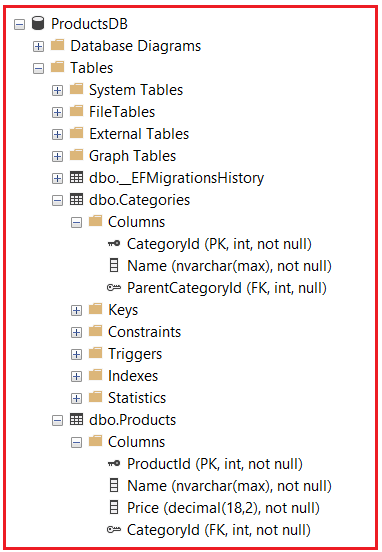
Task: Click the dbo.__EFMigrationsHistory table icon
Action: [x=76, y=177]
